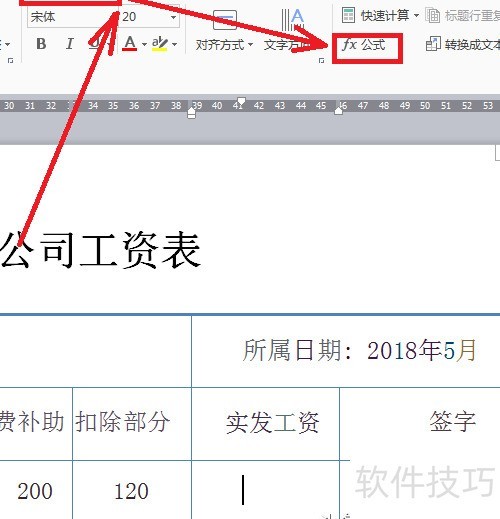Click the text direction icon
The height and width of the screenshot is (519, 500).
click(x=293, y=19)
